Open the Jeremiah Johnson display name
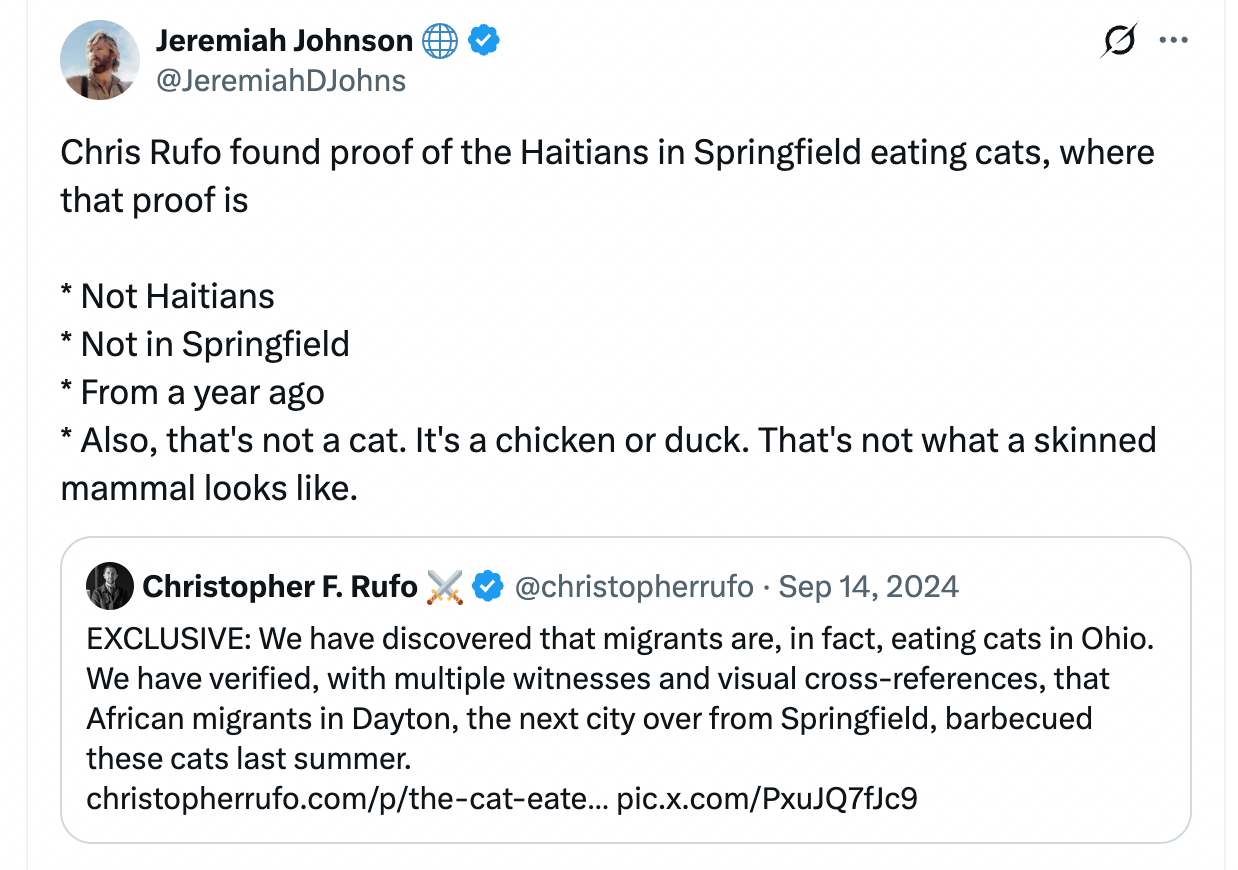 click(x=284, y=41)
